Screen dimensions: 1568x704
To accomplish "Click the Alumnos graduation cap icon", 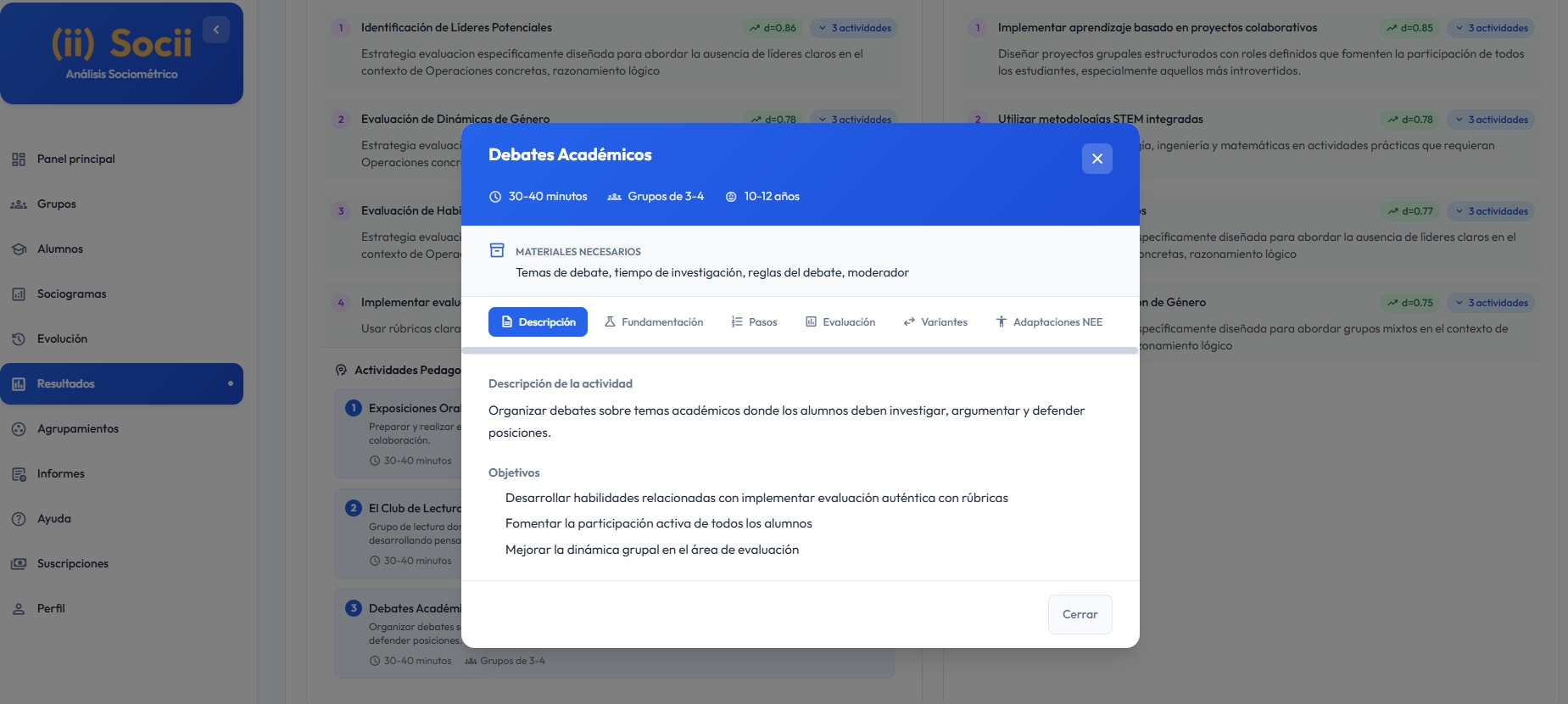I will (19, 249).
